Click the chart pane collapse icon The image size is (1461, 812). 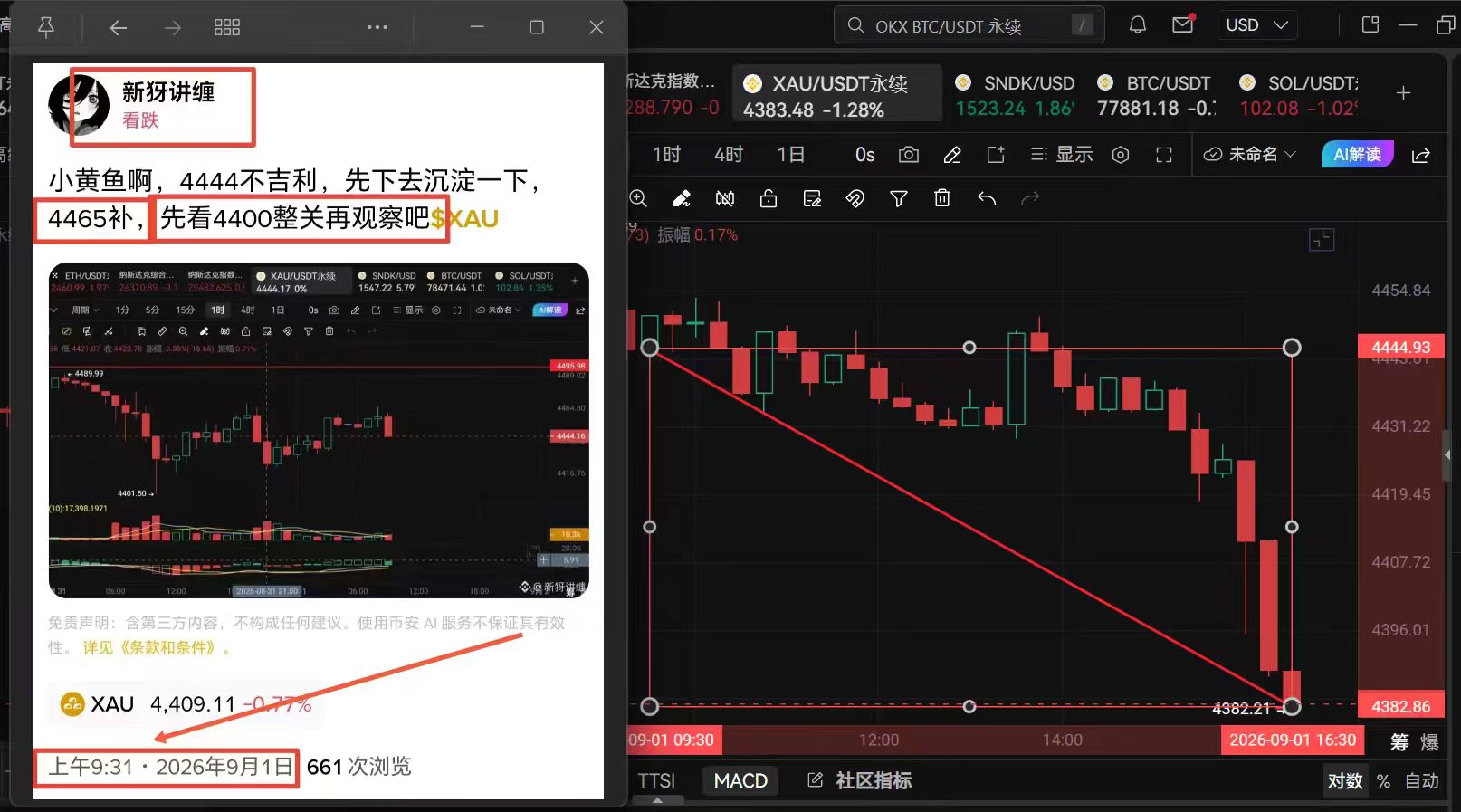click(x=1322, y=240)
